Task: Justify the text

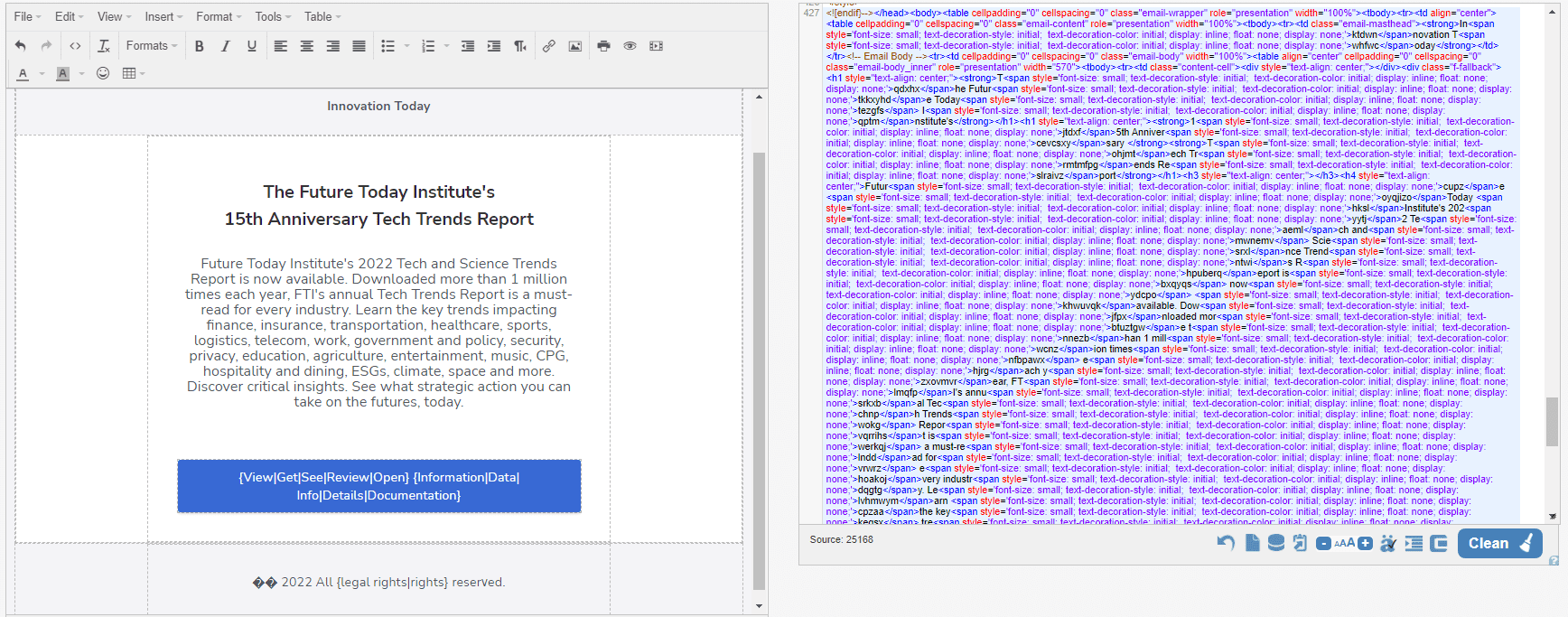Action: coord(359,46)
